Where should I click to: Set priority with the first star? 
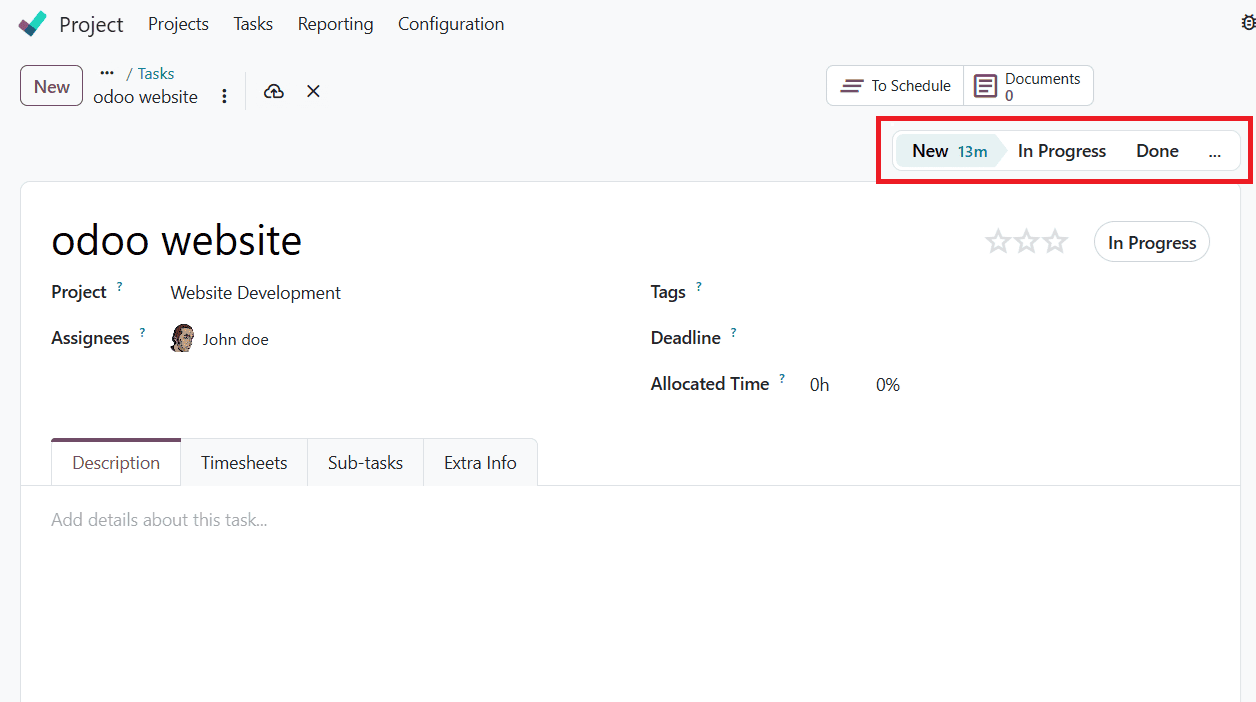tap(998, 242)
